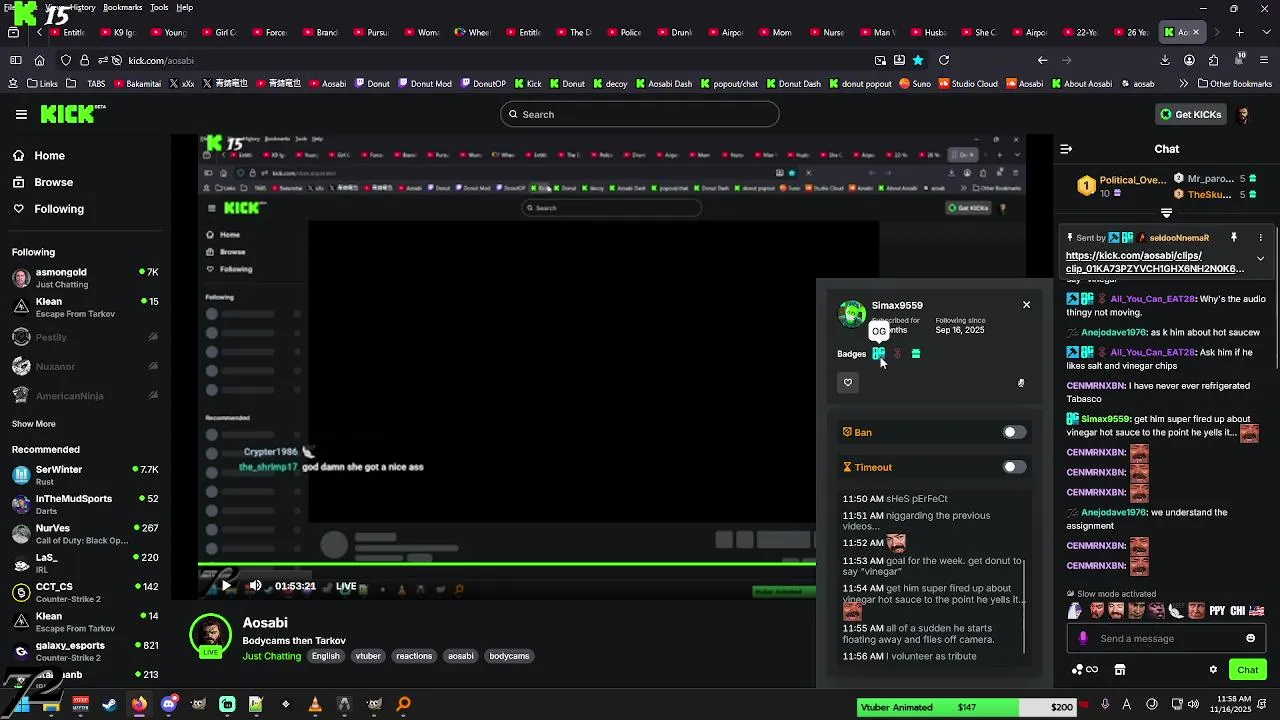Click the mute icon in user card

coord(1021,383)
